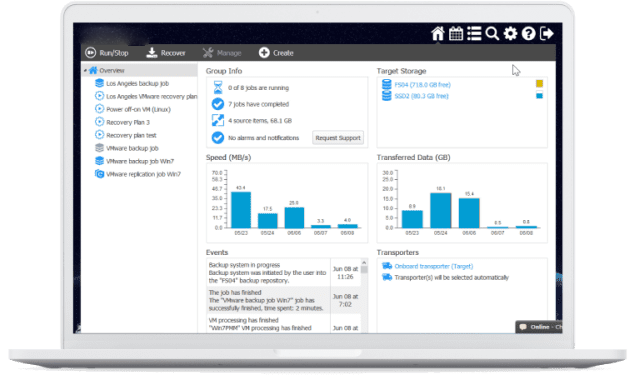Select VMware replication job Win7
The height and width of the screenshot is (375, 629).
tap(138, 174)
